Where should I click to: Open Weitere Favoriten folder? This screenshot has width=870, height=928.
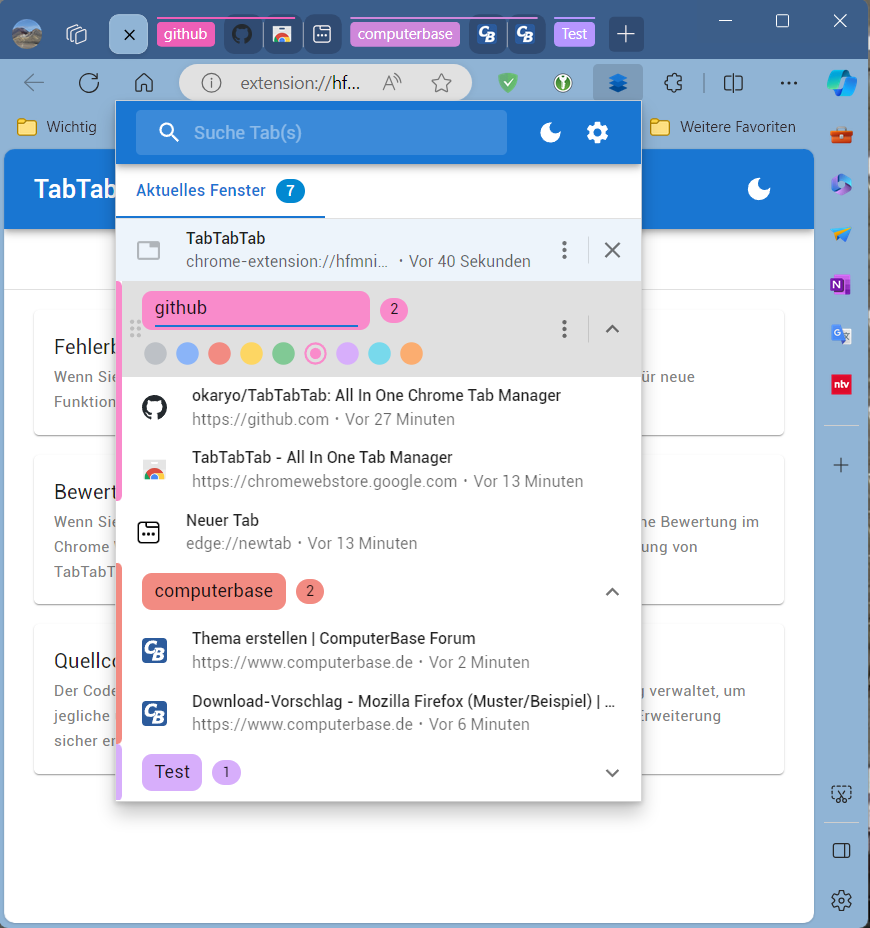(x=723, y=127)
